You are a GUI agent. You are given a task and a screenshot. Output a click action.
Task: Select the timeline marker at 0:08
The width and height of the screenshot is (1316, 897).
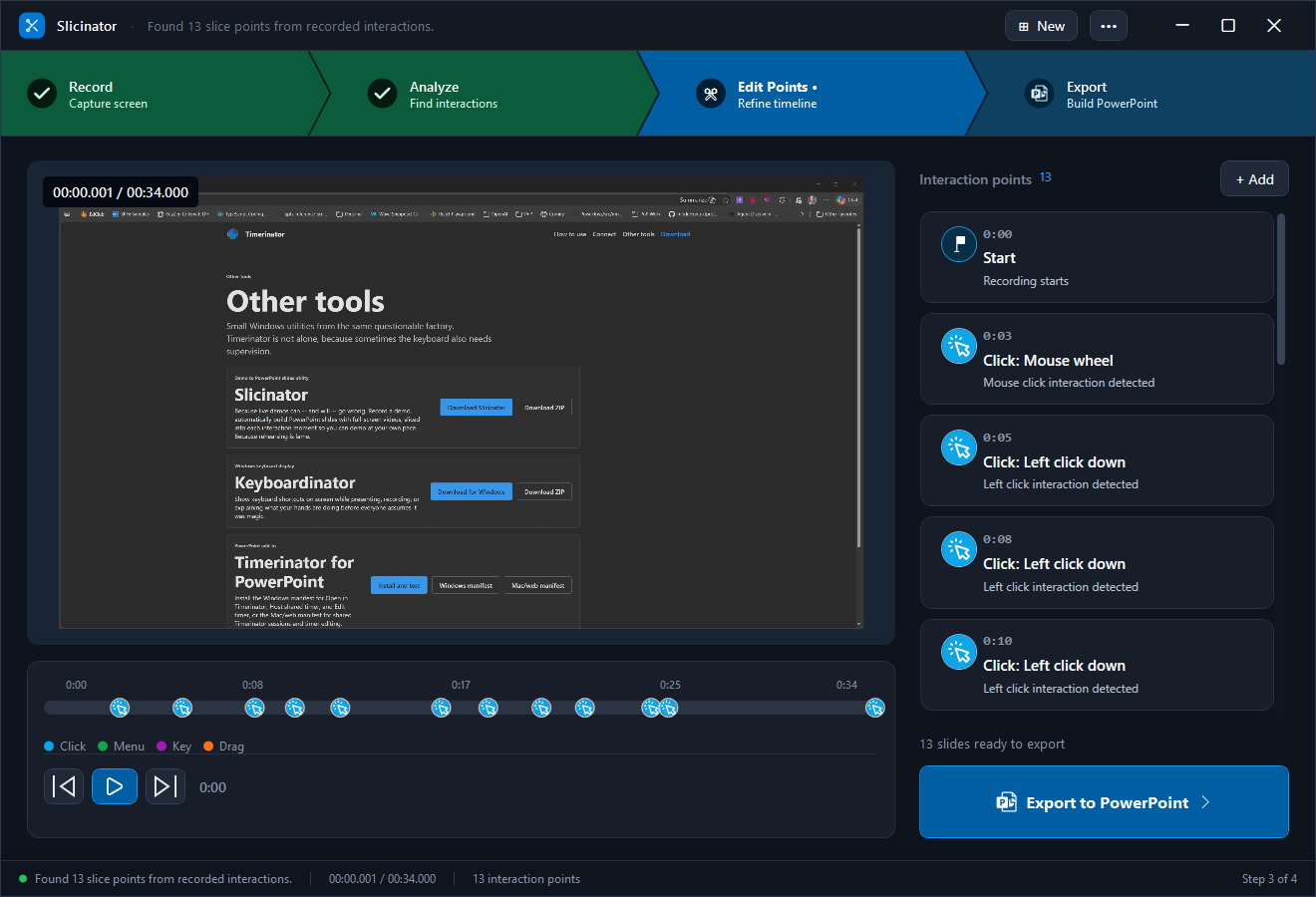pos(255,708)
